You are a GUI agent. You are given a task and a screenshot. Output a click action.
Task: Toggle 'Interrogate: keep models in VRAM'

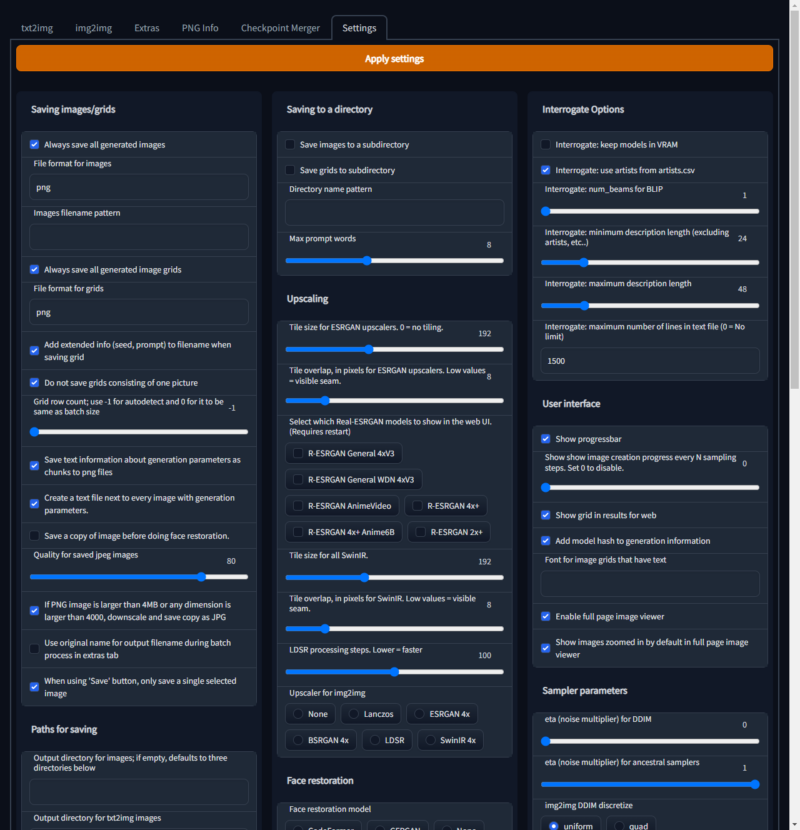[544, 143]
